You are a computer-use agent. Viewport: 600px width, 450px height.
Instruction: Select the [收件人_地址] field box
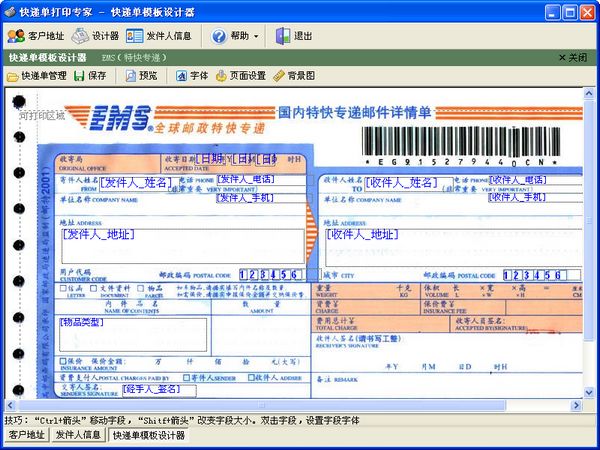453,247
